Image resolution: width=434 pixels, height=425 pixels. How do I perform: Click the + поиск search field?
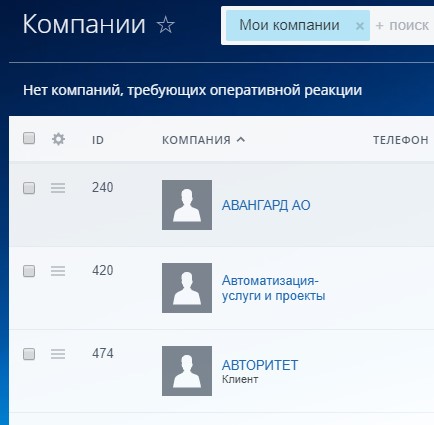pos(402,26)
